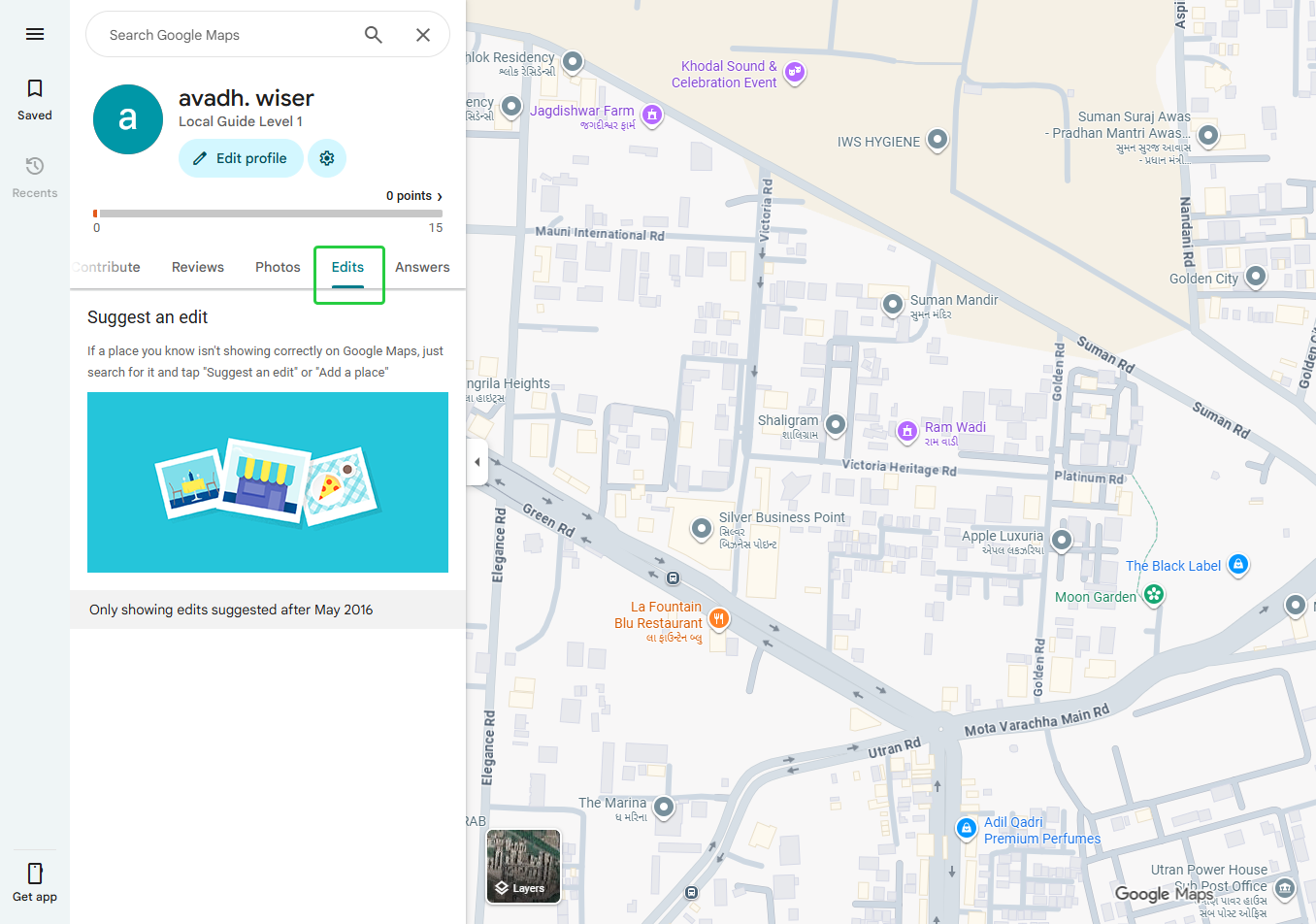This screenshot has height=924, width=1316.
Task: Switch to the Reviews tab
Action: coord(198,267)
